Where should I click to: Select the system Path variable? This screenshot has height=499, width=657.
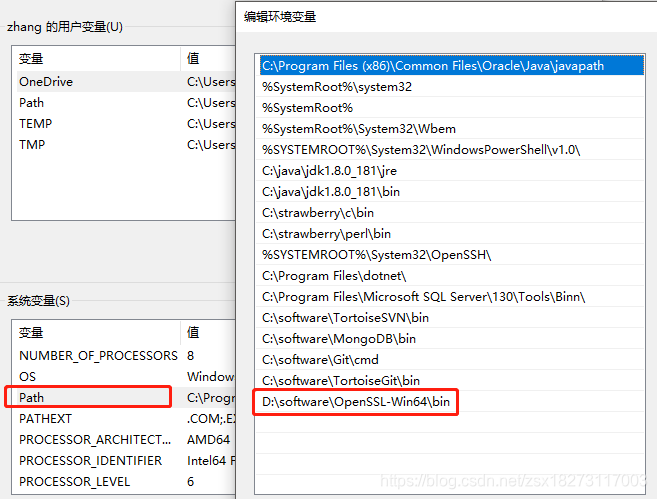(126, 398)
